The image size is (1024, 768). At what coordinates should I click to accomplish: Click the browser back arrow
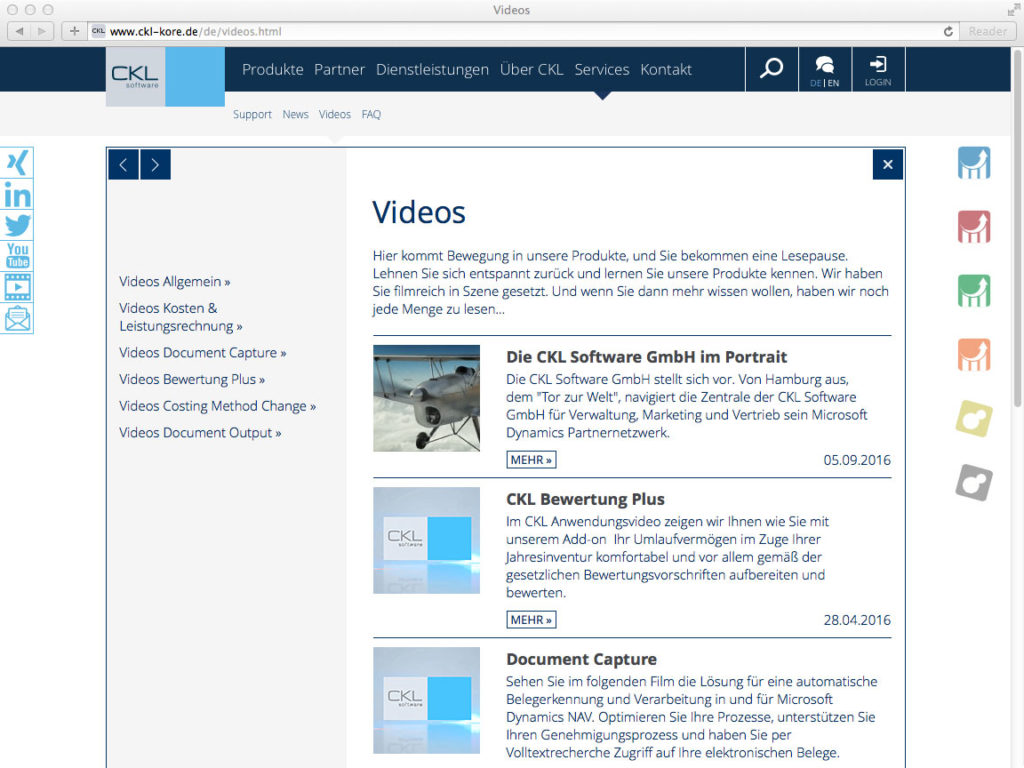click(x=19, y=31)
